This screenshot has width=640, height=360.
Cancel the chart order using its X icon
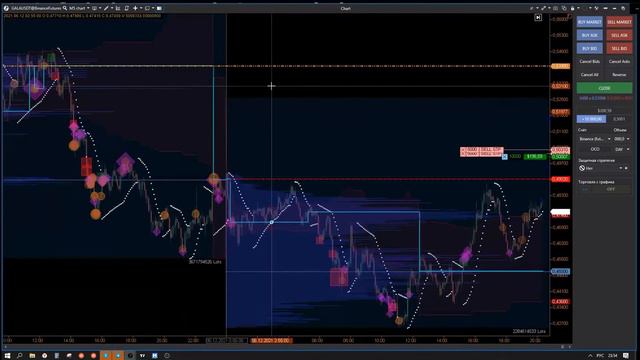click(504, 157)
